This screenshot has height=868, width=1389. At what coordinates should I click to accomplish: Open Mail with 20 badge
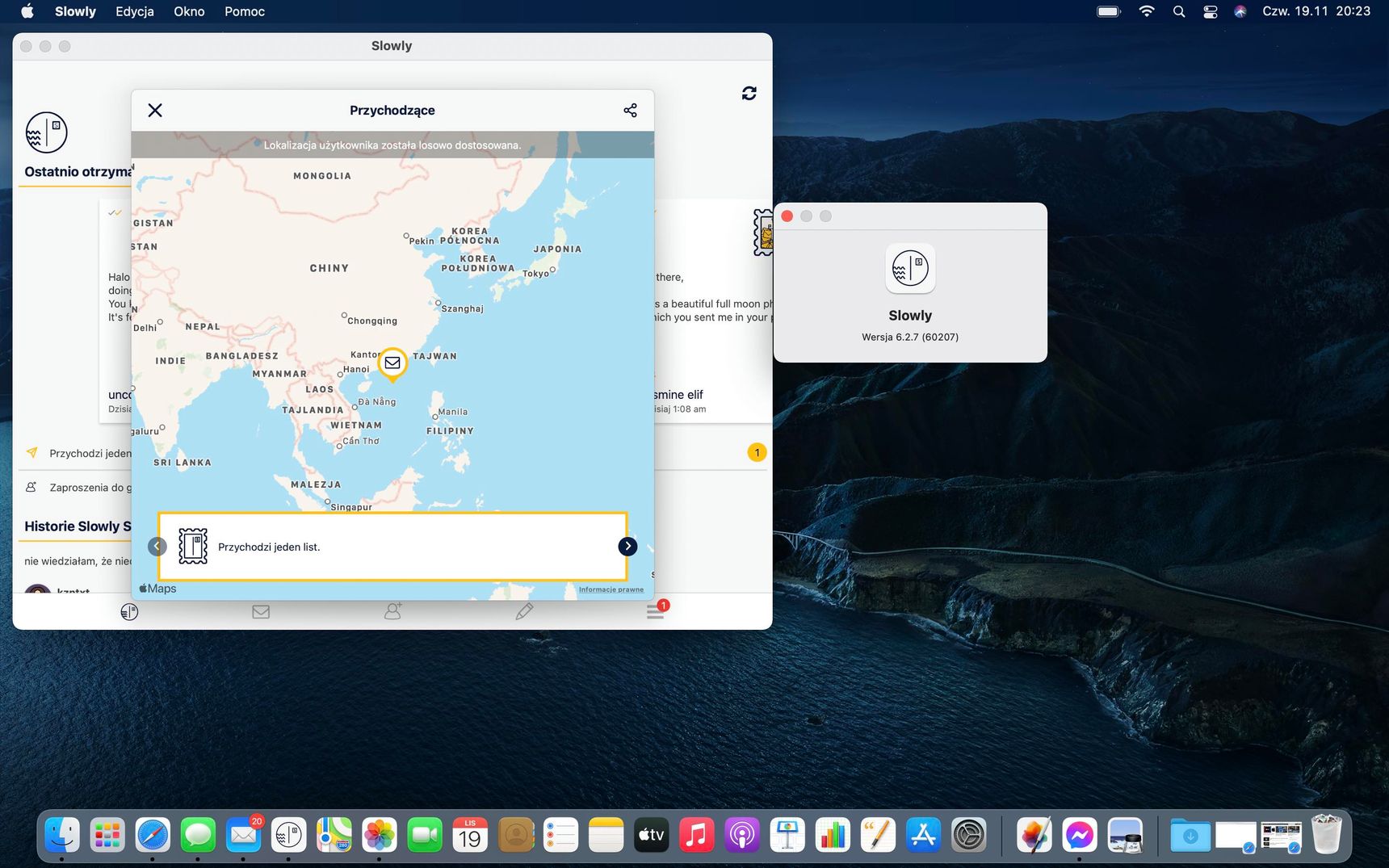[x=243, y=835]
